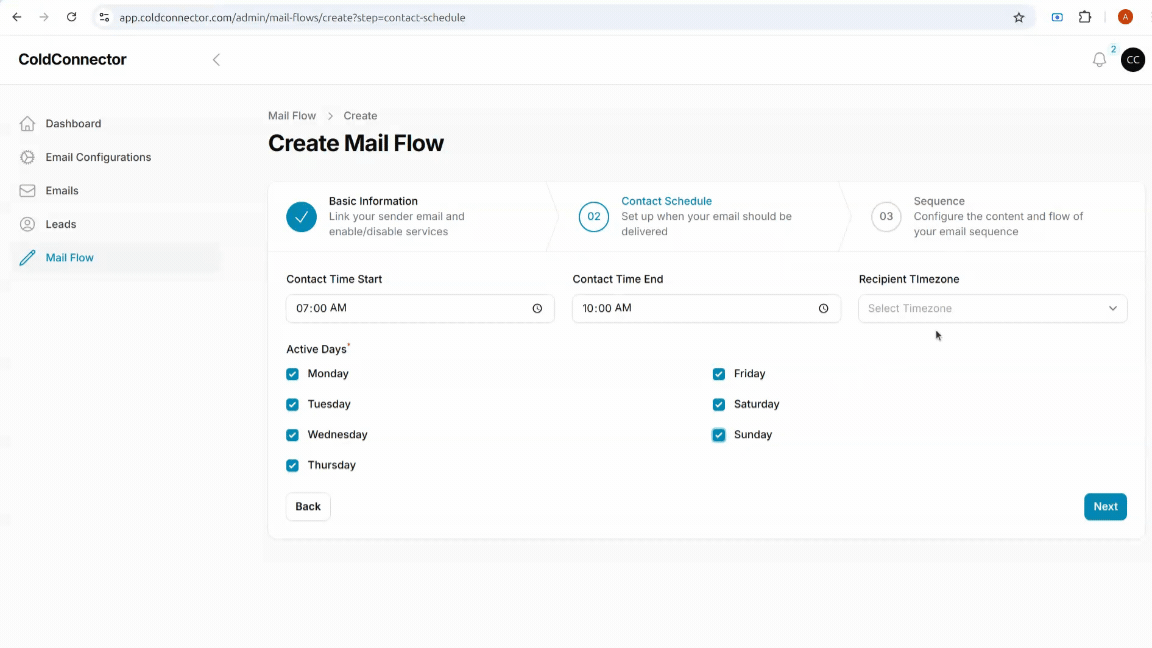
Task: Click the clock icon in Contact Time End
Action: pos(823,309)
